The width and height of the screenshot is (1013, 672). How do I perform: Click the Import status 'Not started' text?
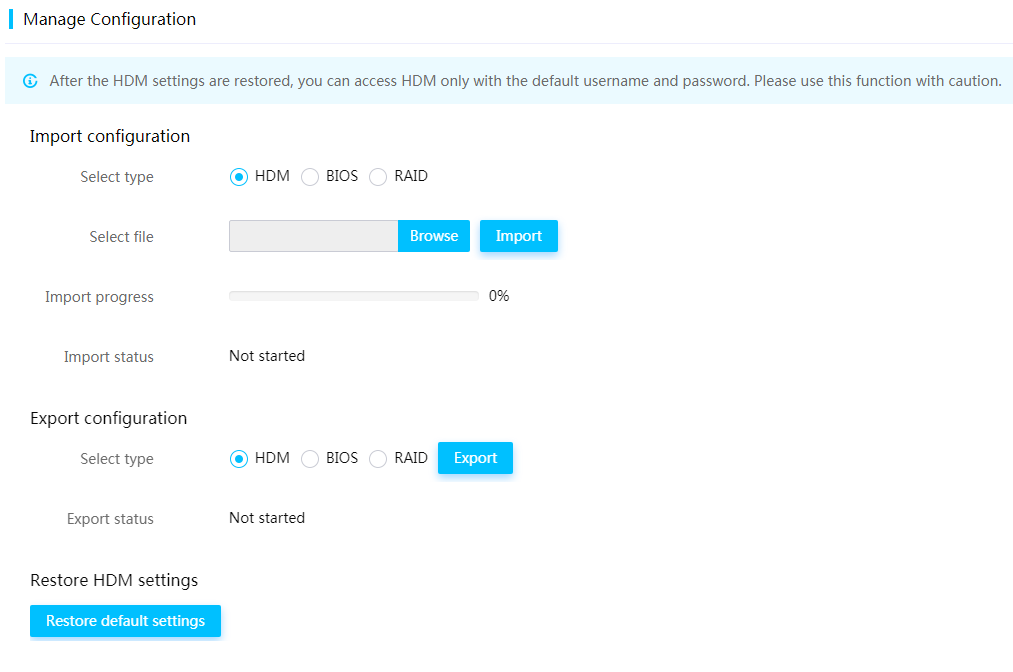[x=267, y=356]
